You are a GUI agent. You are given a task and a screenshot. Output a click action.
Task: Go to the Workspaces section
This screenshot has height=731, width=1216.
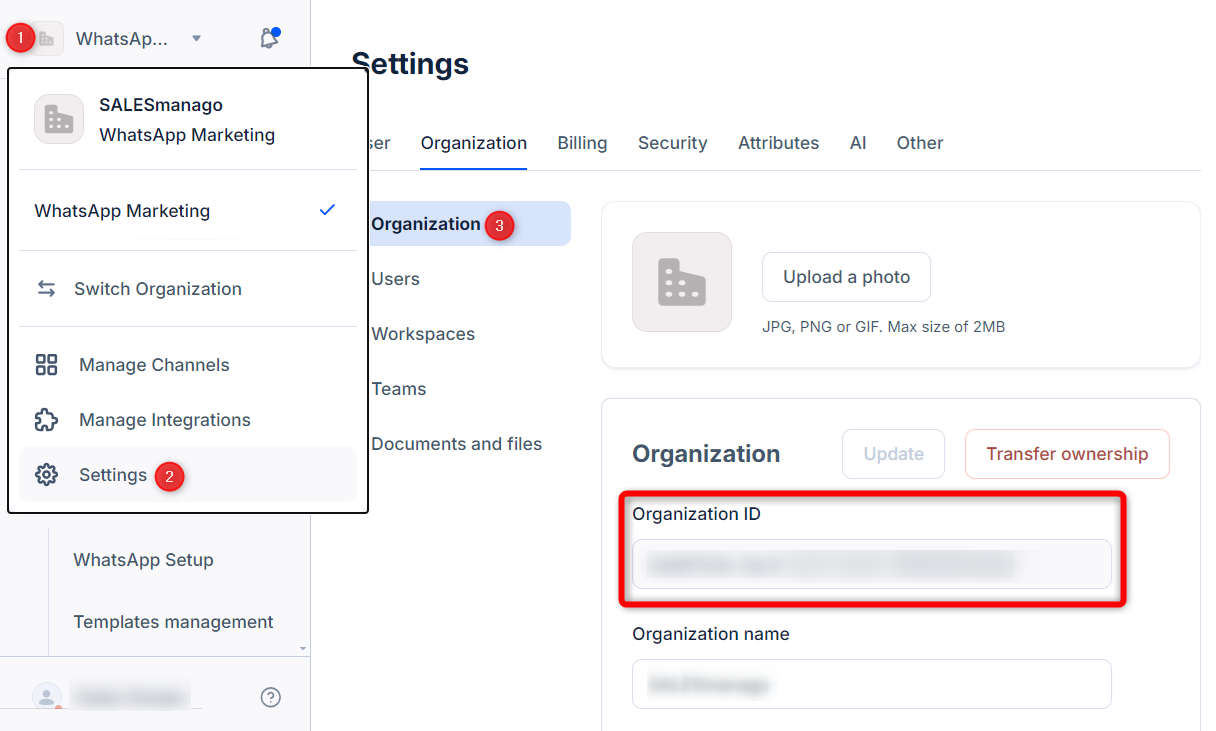[x=423, y=334]
